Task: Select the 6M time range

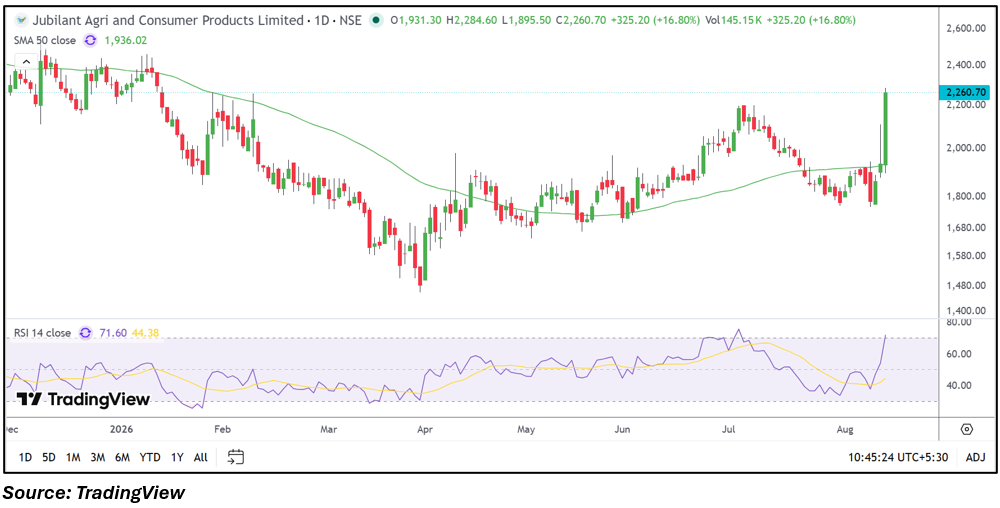Action: tap(122, 457)
